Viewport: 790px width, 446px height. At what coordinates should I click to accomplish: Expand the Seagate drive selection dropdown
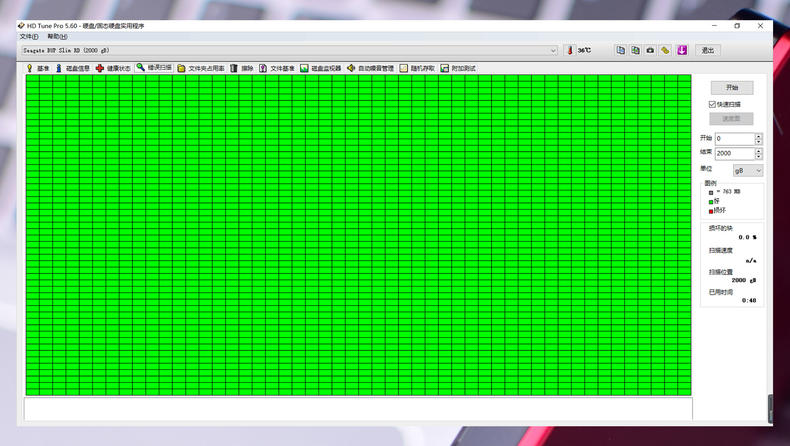553,50
